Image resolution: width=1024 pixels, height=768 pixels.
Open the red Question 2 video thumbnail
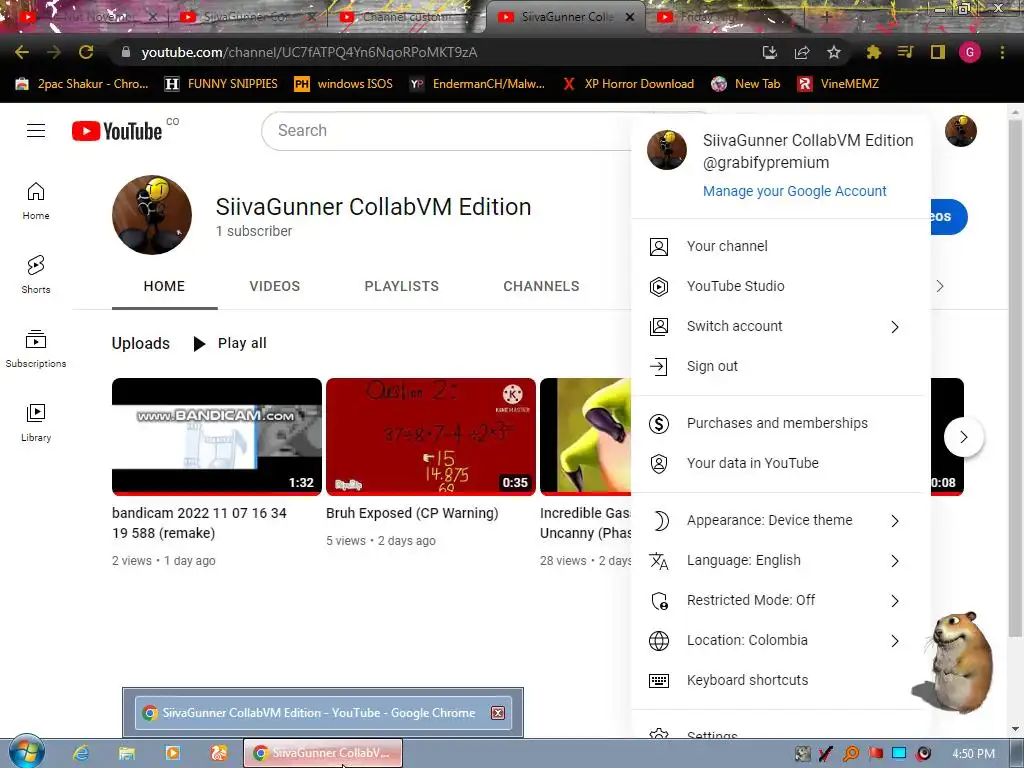click(x=431, y=436)
